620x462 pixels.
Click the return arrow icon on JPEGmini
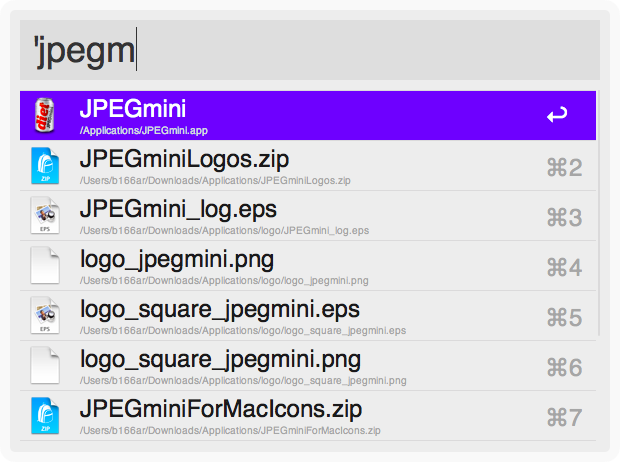557,116
